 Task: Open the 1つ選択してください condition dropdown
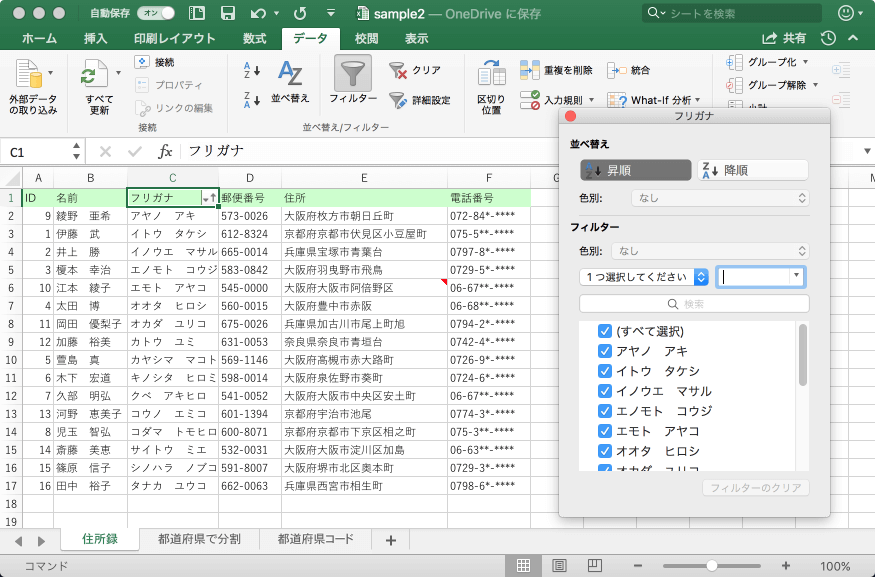(x=644, y=277)
